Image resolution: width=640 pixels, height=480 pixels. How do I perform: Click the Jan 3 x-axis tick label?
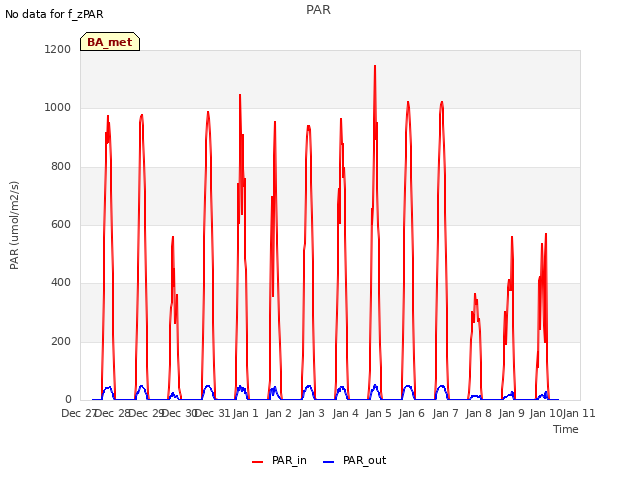pos(312,413)
